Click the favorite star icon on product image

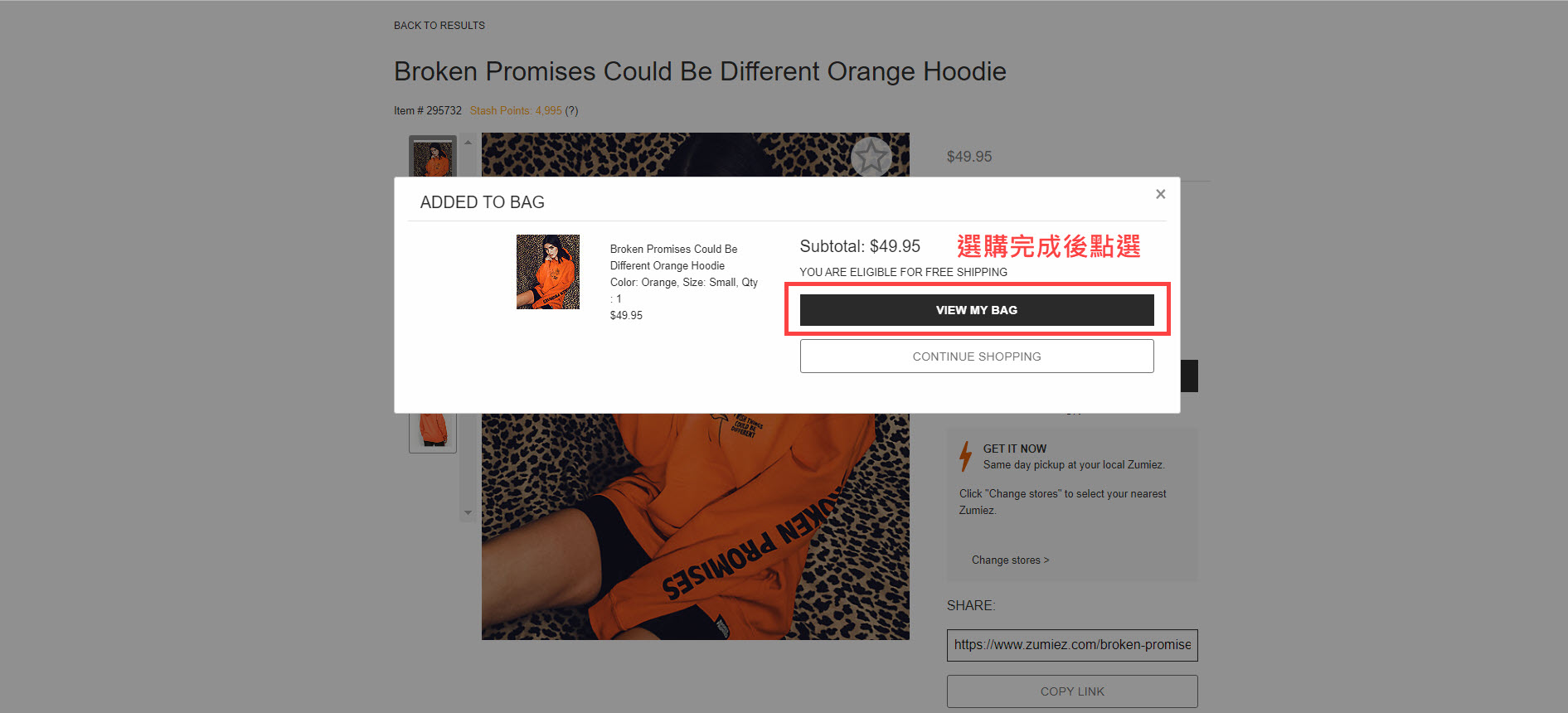tap(871, 157)
